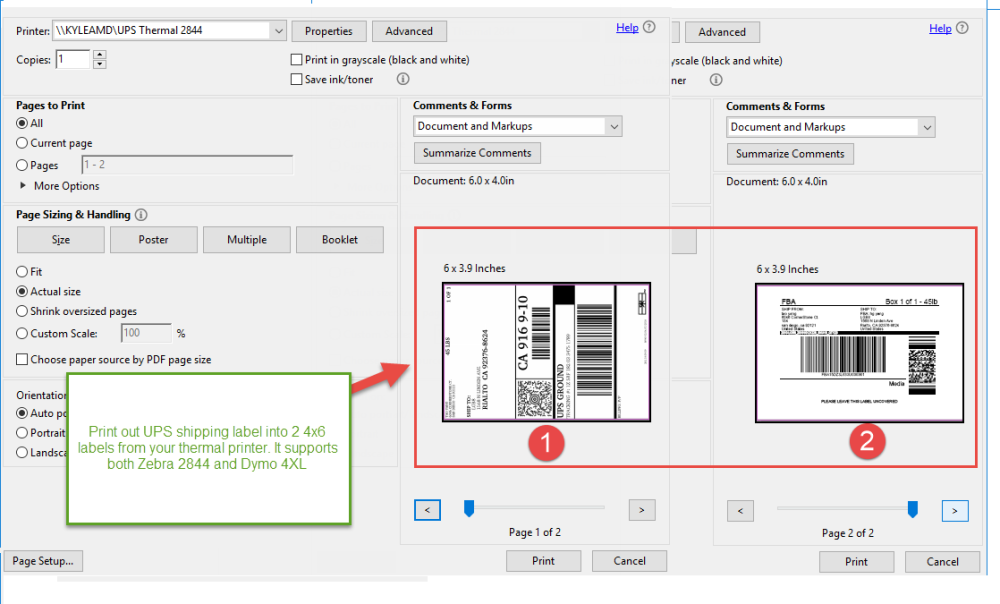The height and width of the screenshot is (604, 1000).
Task: Click Print button in left dialog
Action: 543,561
